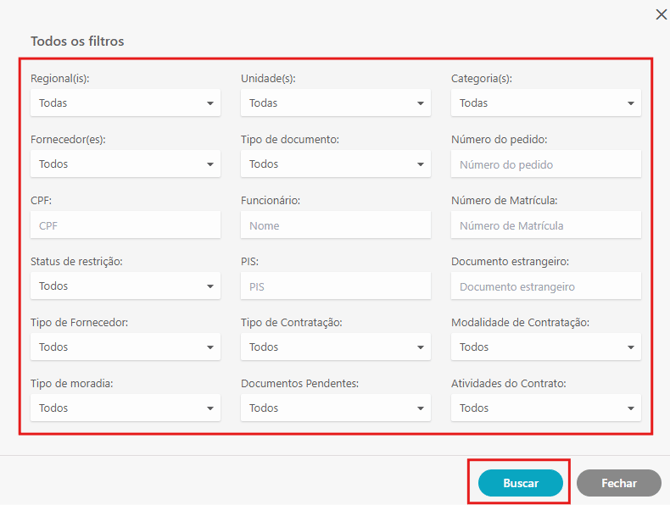The width and height of the screenshot is (670, 505).
Task: Click the Fechar button
Action: 619,483
